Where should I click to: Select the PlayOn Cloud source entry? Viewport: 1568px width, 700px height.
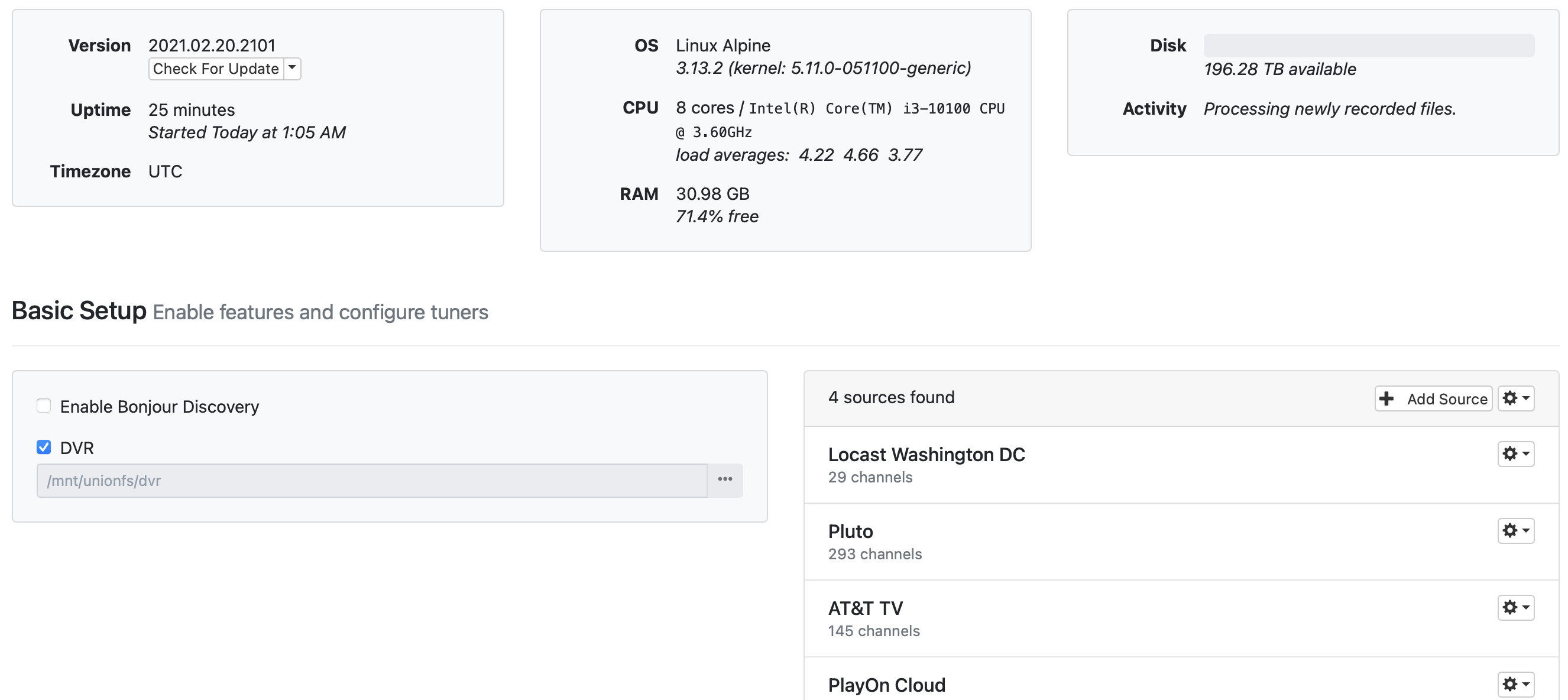[886, 685]
